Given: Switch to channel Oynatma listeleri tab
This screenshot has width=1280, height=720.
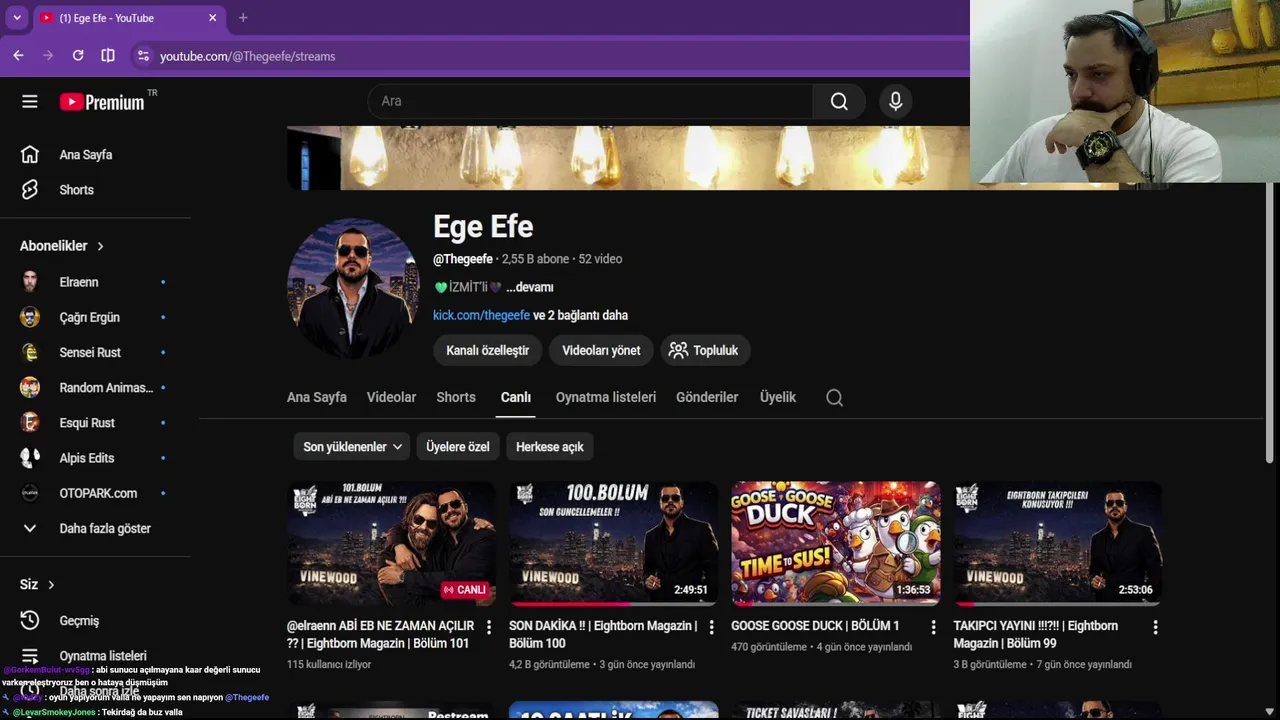Looking at the screenshot, I should coord(606,397).
